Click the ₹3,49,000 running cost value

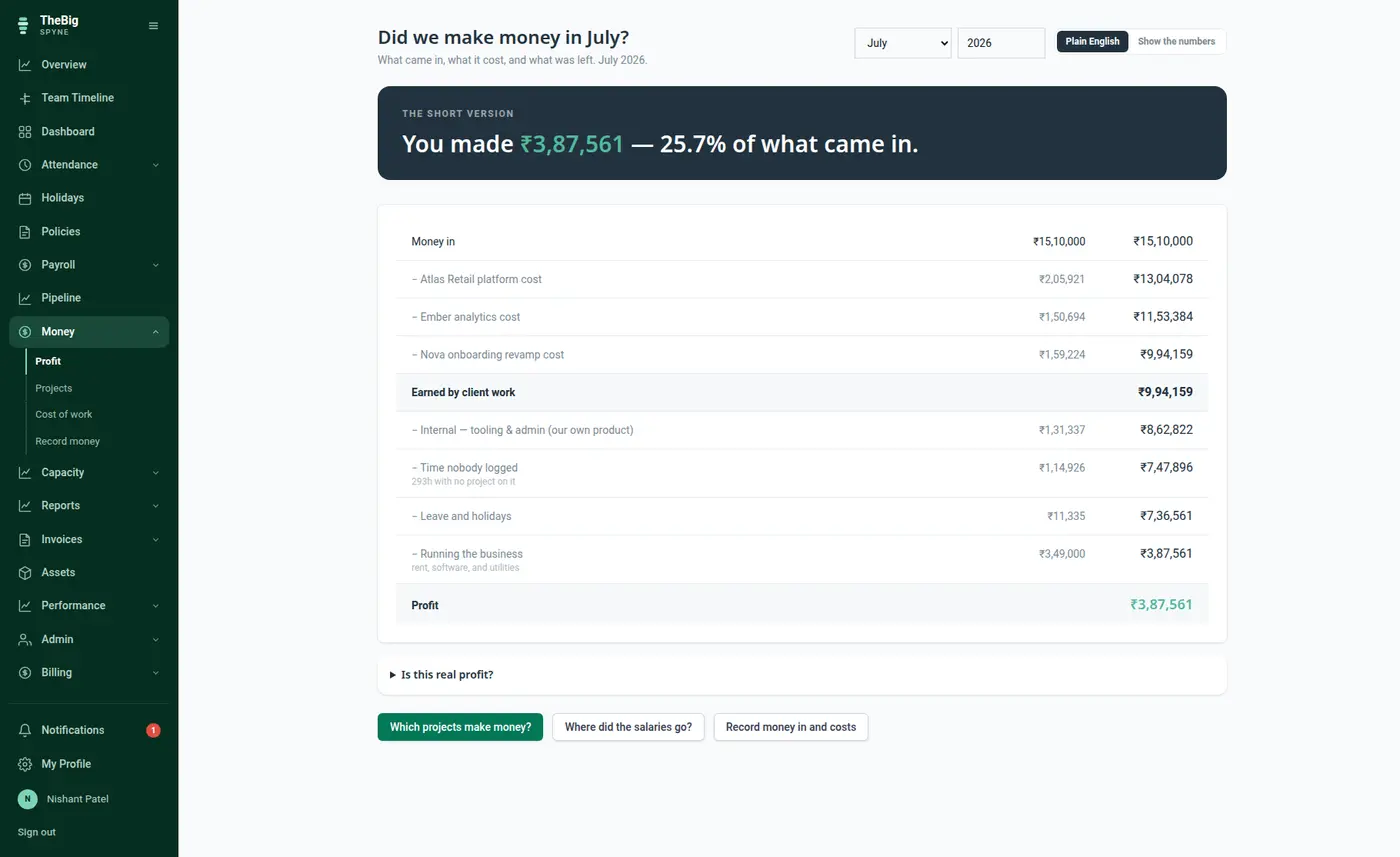[1062, 554]
